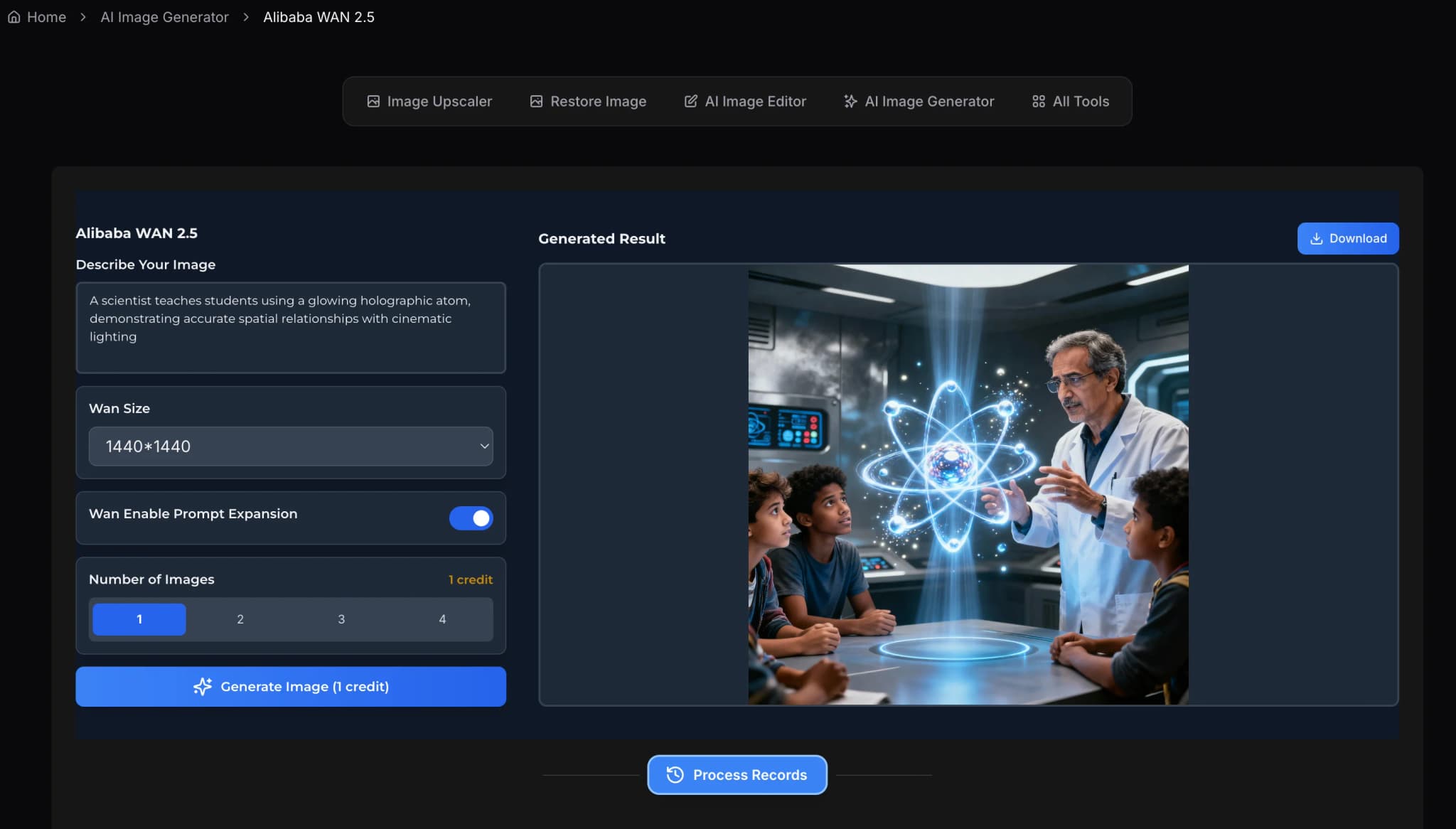Click the All Tools grid icon
The width and height of the screenshot is (1456, 829).
[1039, 102]
